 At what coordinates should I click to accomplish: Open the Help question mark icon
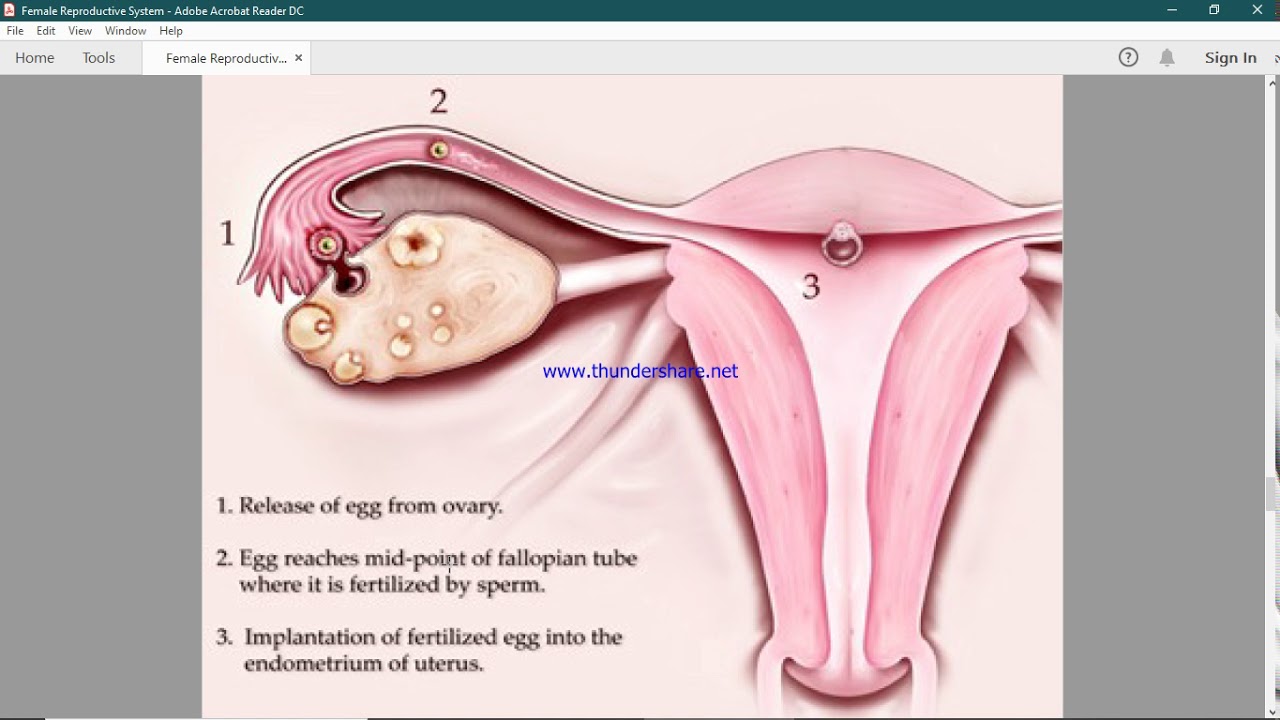click(x=1128, y=58)
